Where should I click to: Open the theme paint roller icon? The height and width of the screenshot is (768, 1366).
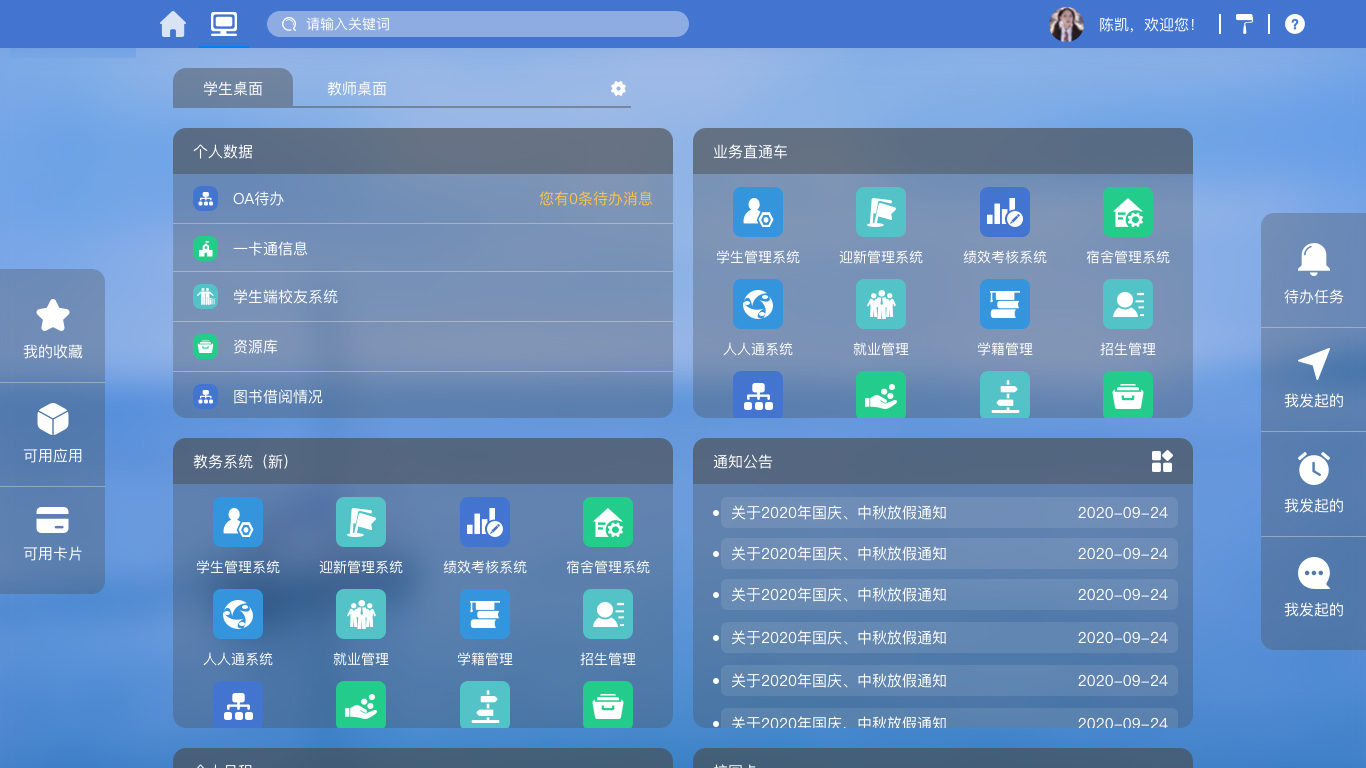click(x=1244, y=24)
